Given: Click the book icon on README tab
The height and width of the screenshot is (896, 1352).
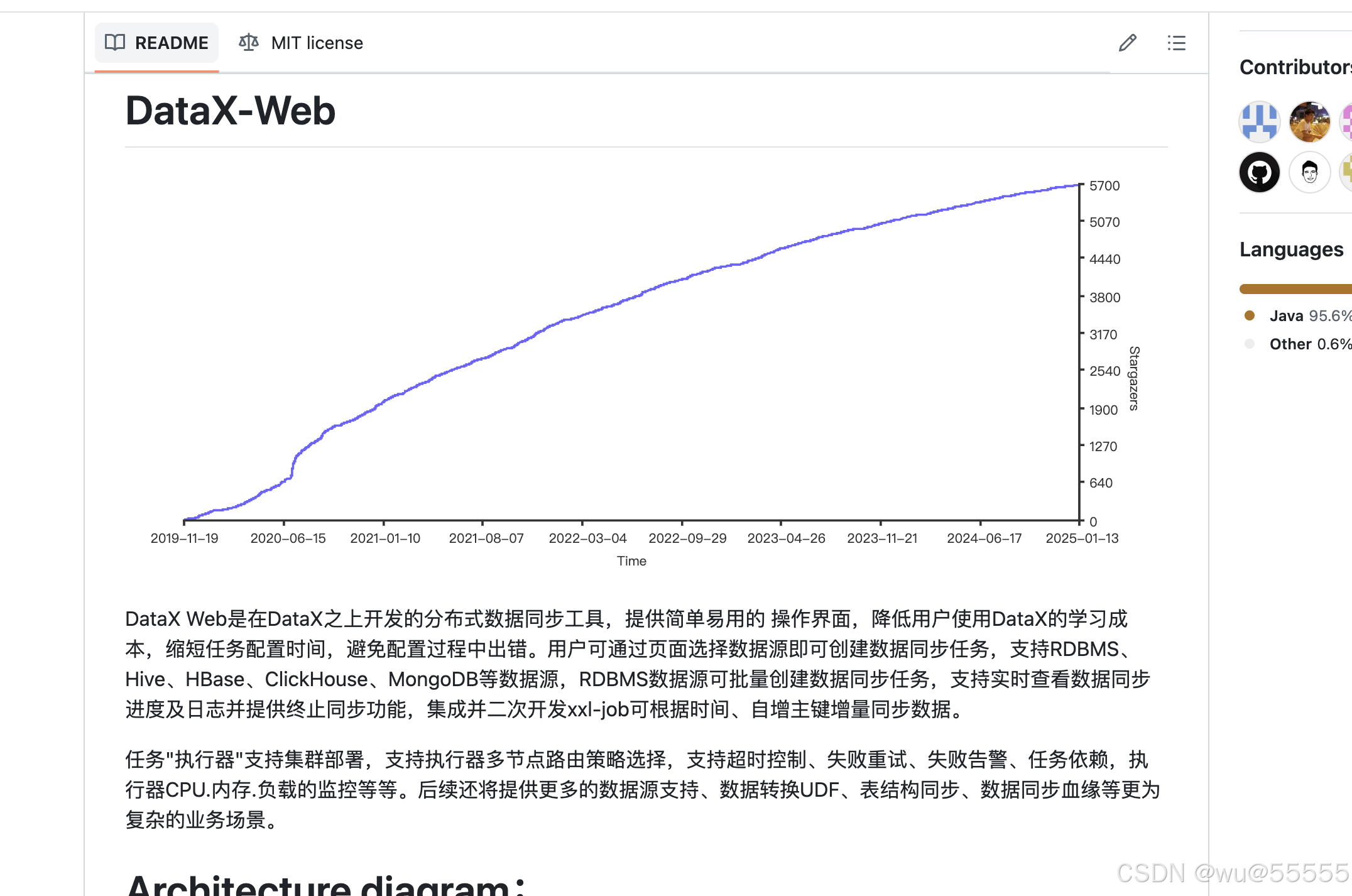Looking at the screenshot, I should click(x=115, y=43).
